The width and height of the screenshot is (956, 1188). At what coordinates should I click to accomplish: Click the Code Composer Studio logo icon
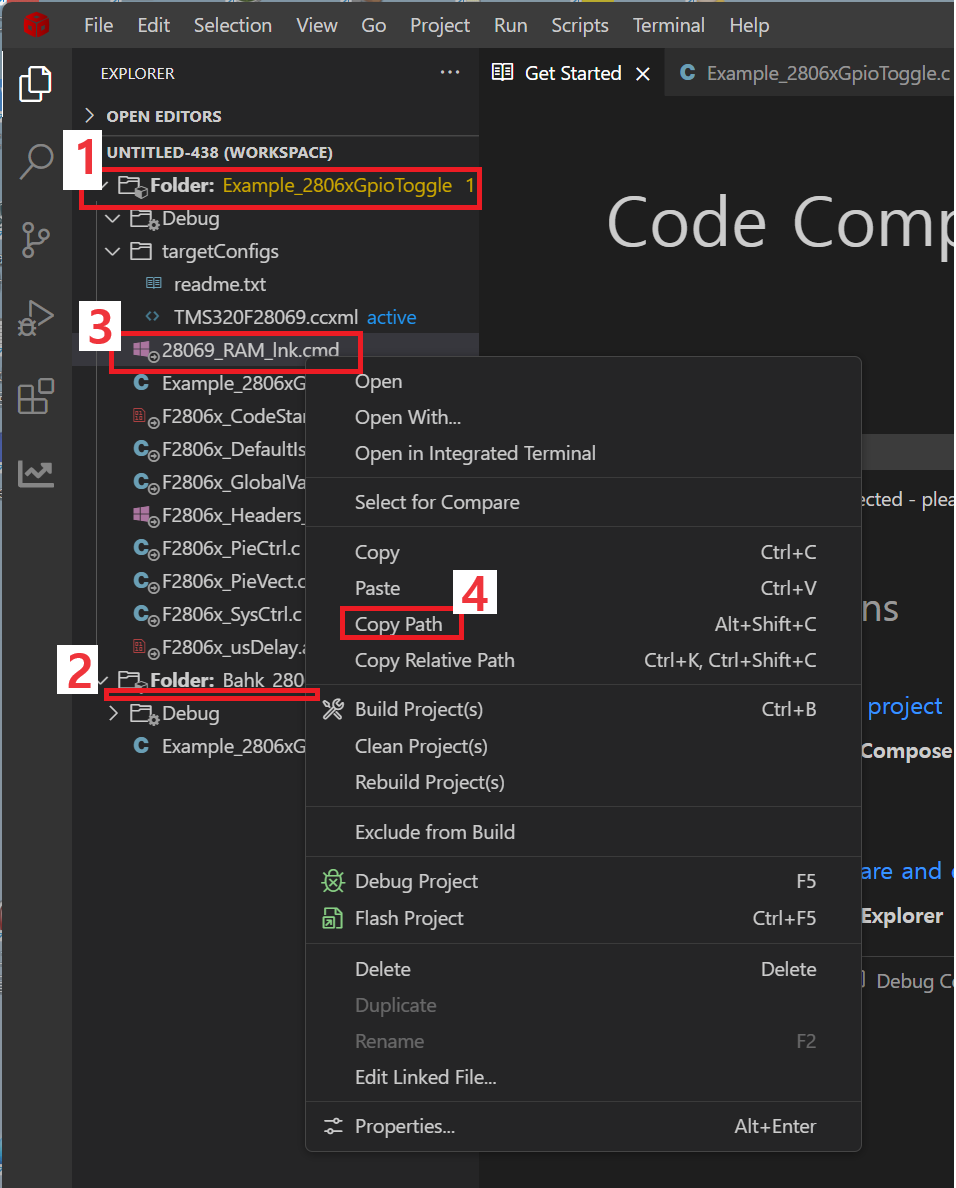click(x=36, y=25)
